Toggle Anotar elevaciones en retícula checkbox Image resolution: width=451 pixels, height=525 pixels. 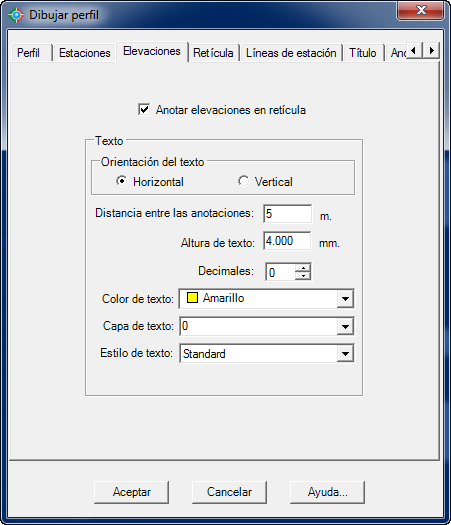tap(144, 109)
